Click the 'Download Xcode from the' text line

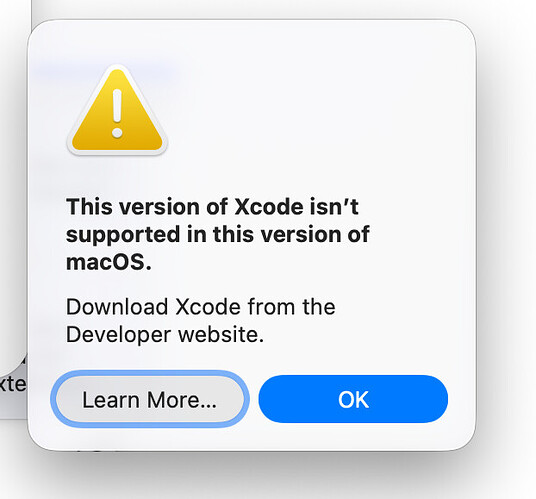pyautogui.click(x=201, y=307)
